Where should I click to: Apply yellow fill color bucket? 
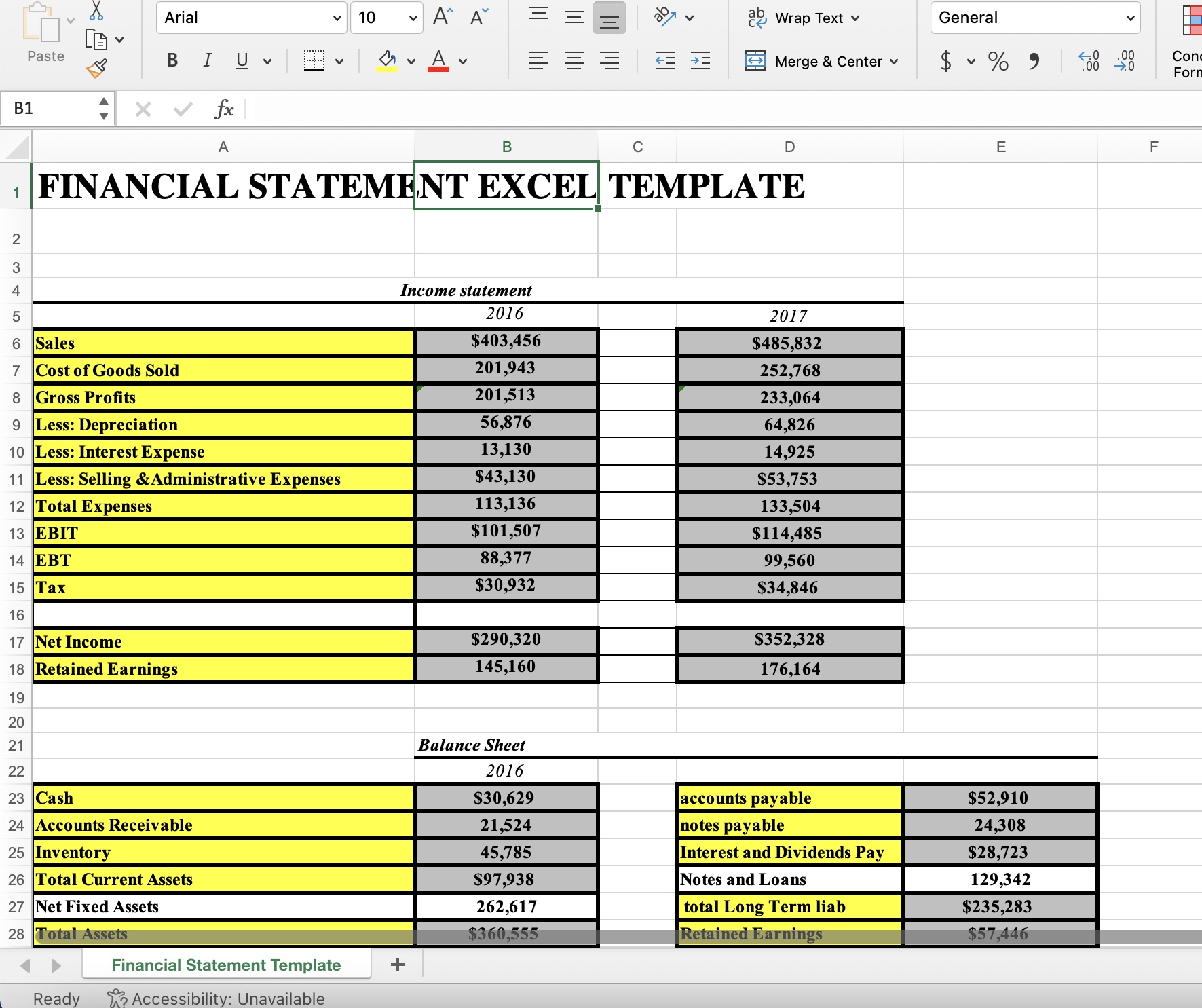pos(387,61)
